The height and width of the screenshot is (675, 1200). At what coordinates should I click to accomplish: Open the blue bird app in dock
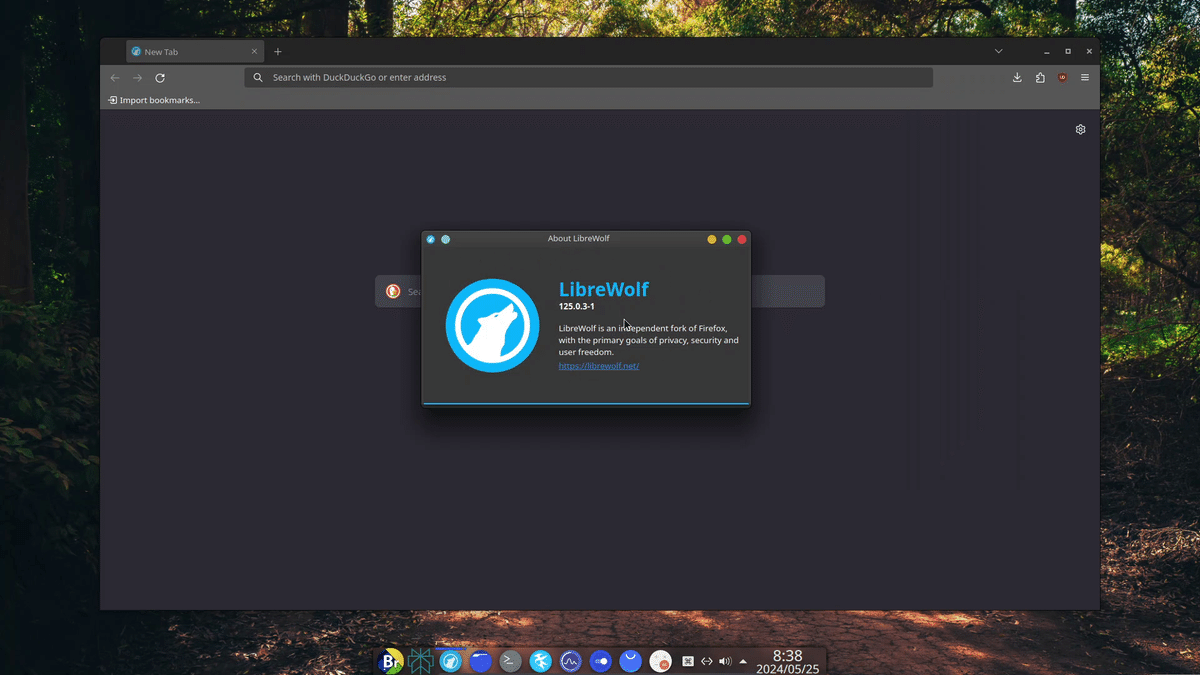coord(541,661)
